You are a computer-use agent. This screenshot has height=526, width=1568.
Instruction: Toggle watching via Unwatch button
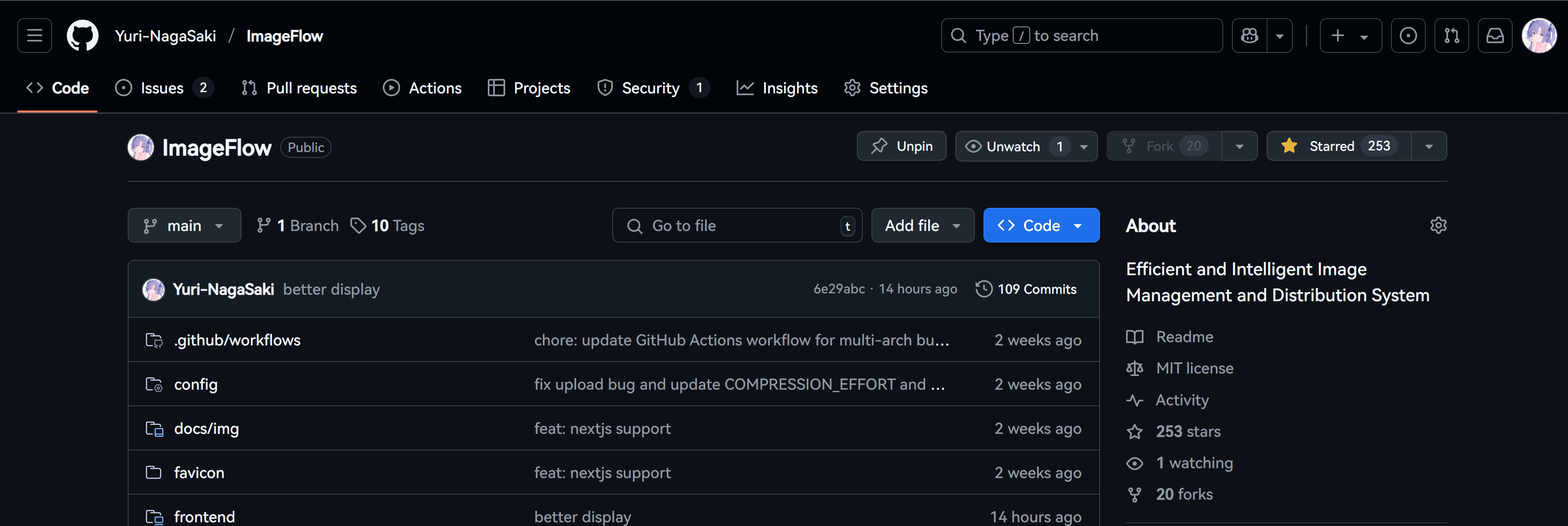[x=1014, y=147]
